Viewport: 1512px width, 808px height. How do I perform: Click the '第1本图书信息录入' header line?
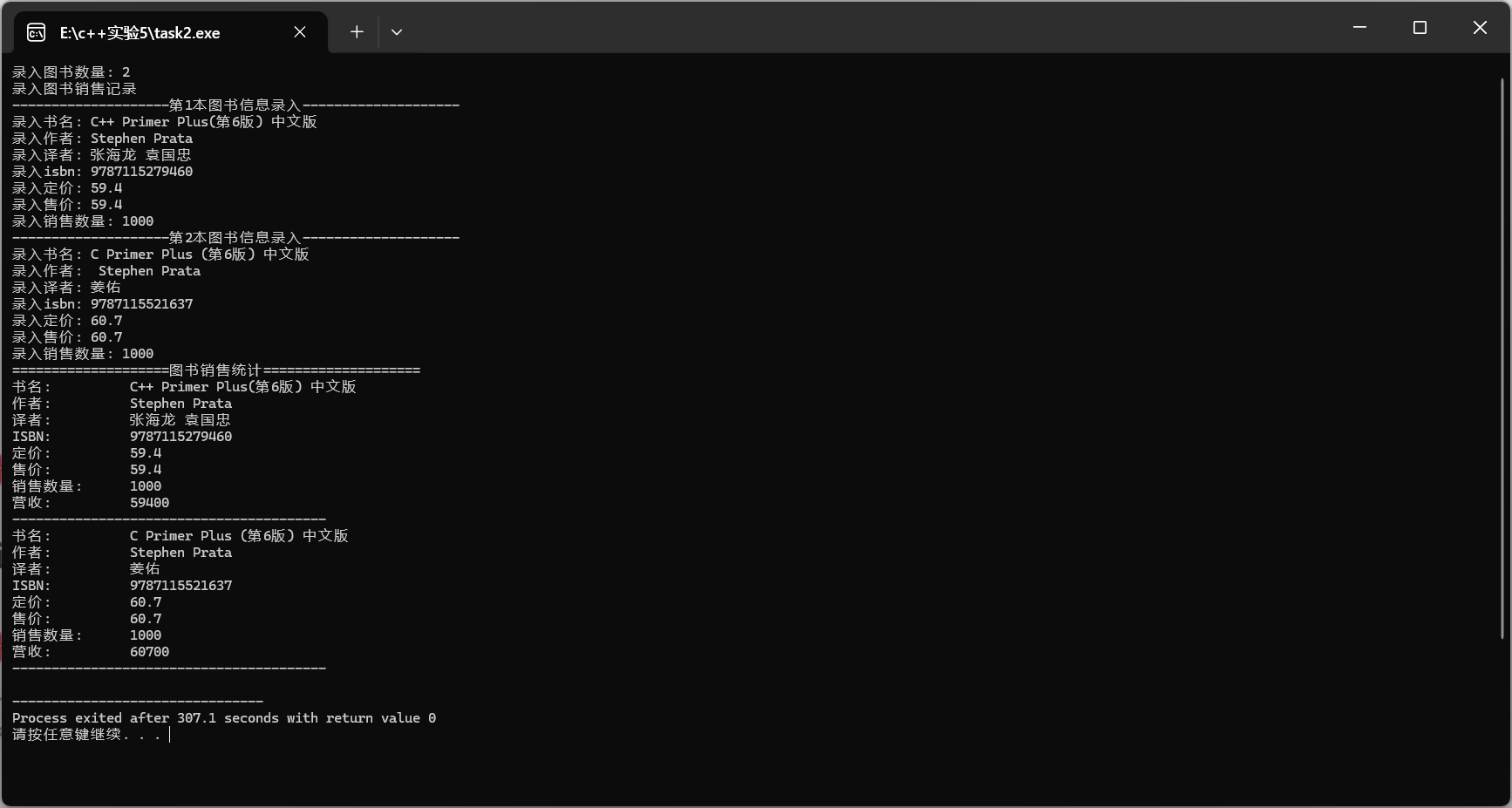pyautogui.click(x=235, y=105)
